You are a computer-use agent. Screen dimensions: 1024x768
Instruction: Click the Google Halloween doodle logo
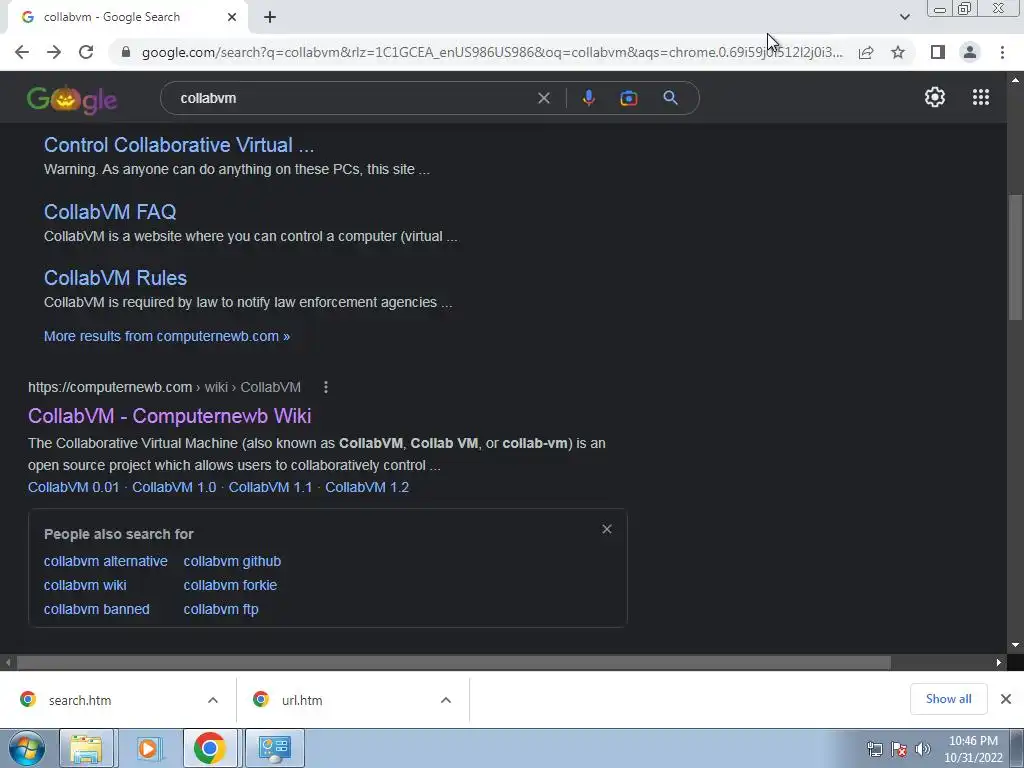pyautogui.click(x=72, y=99)
